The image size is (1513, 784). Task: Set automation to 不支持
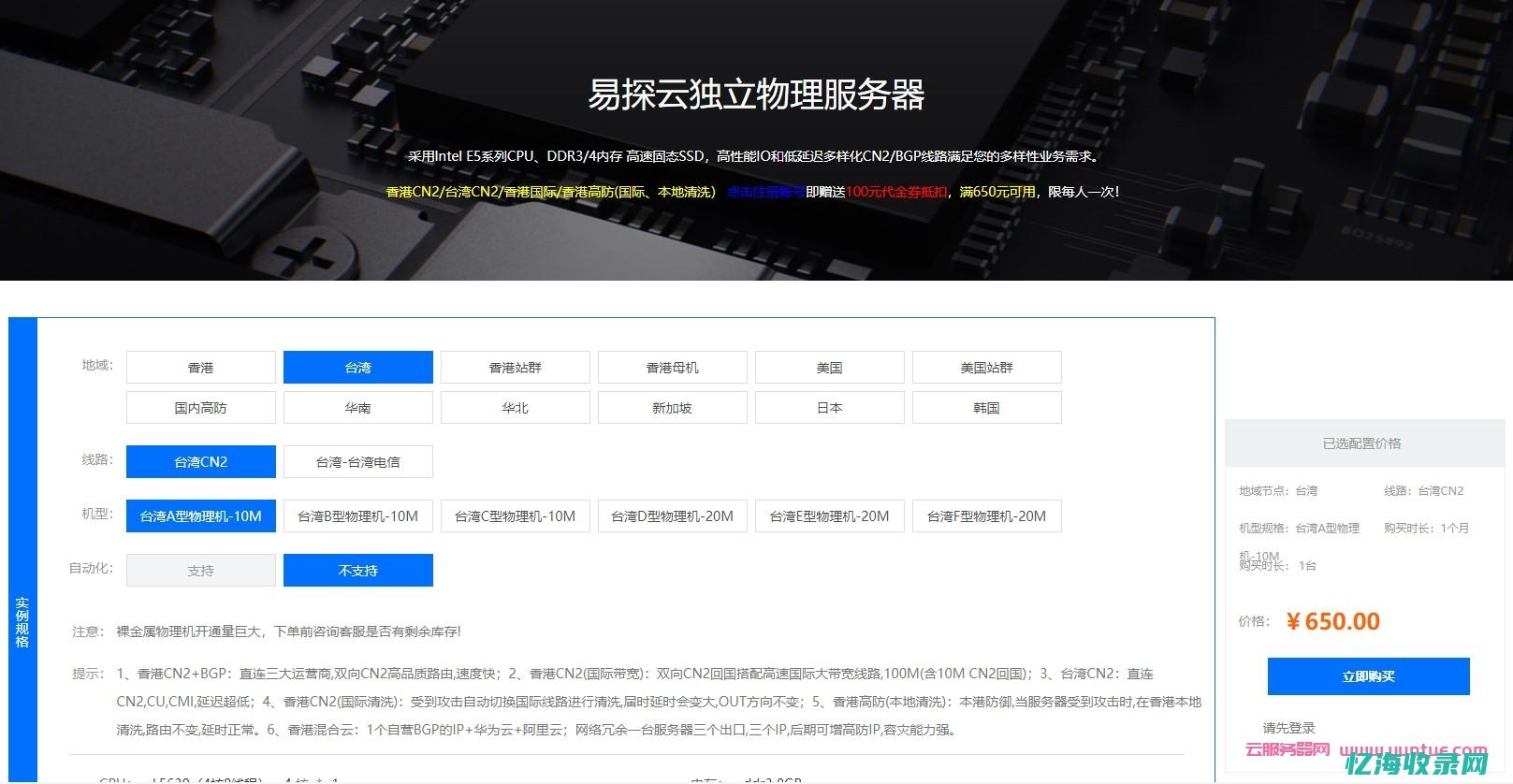pos(358,571)
